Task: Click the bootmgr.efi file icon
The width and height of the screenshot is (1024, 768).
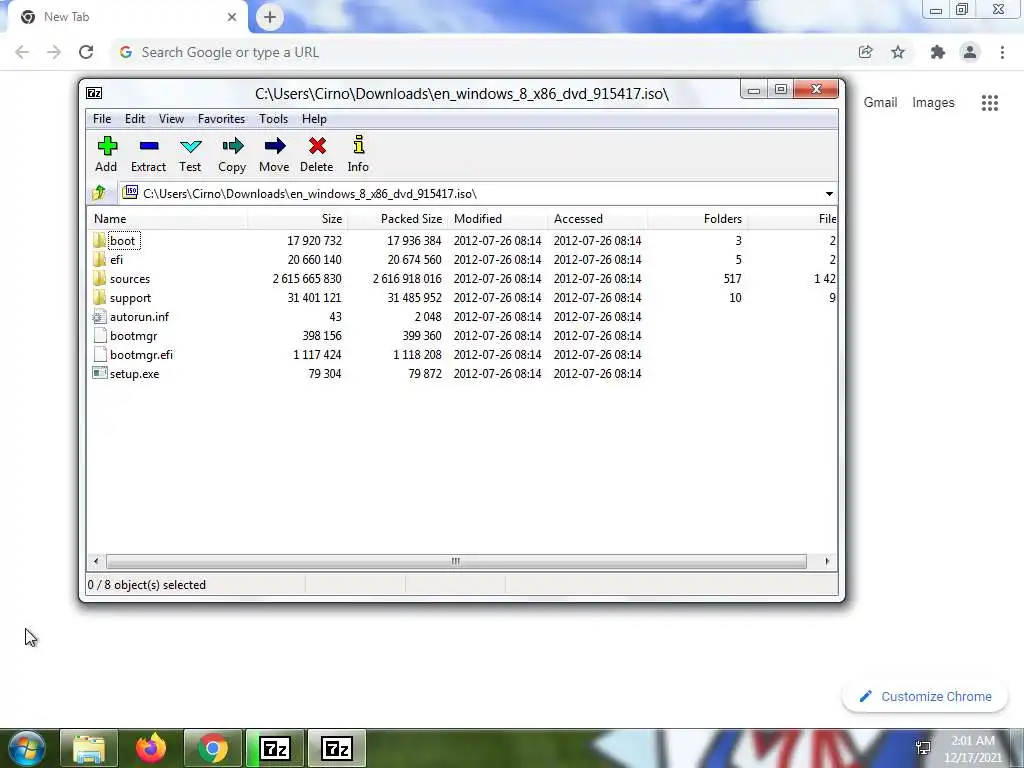Action: [x=99, y=355]
